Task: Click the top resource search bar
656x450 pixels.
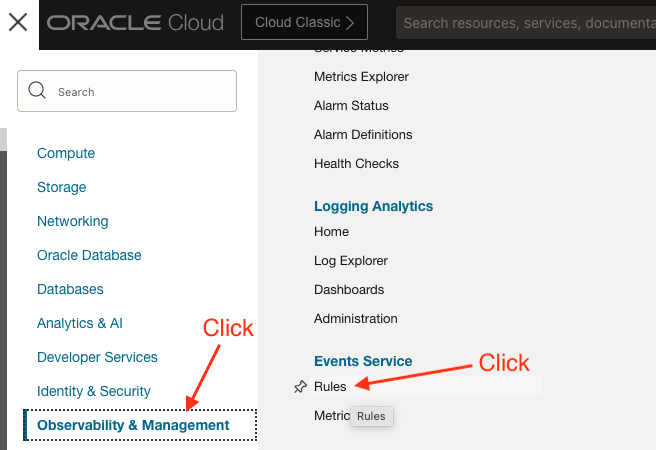Action: [525, 22]
